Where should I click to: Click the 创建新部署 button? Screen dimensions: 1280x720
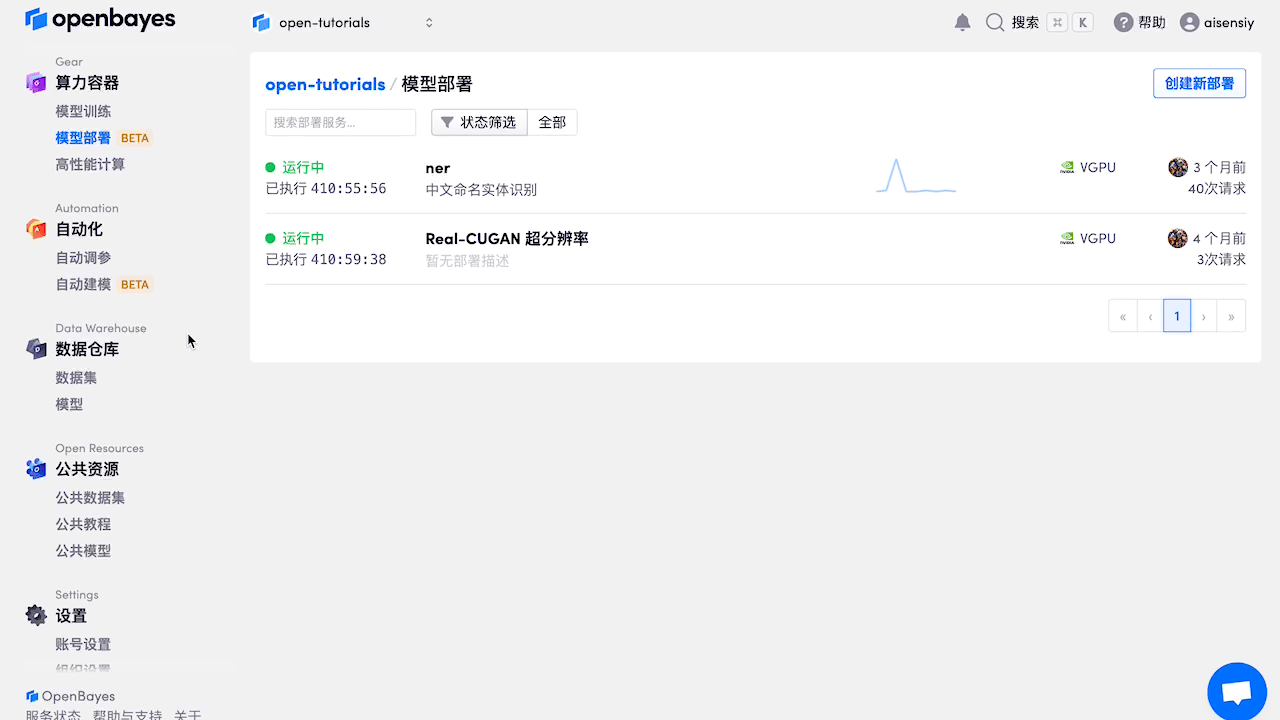1199,83
